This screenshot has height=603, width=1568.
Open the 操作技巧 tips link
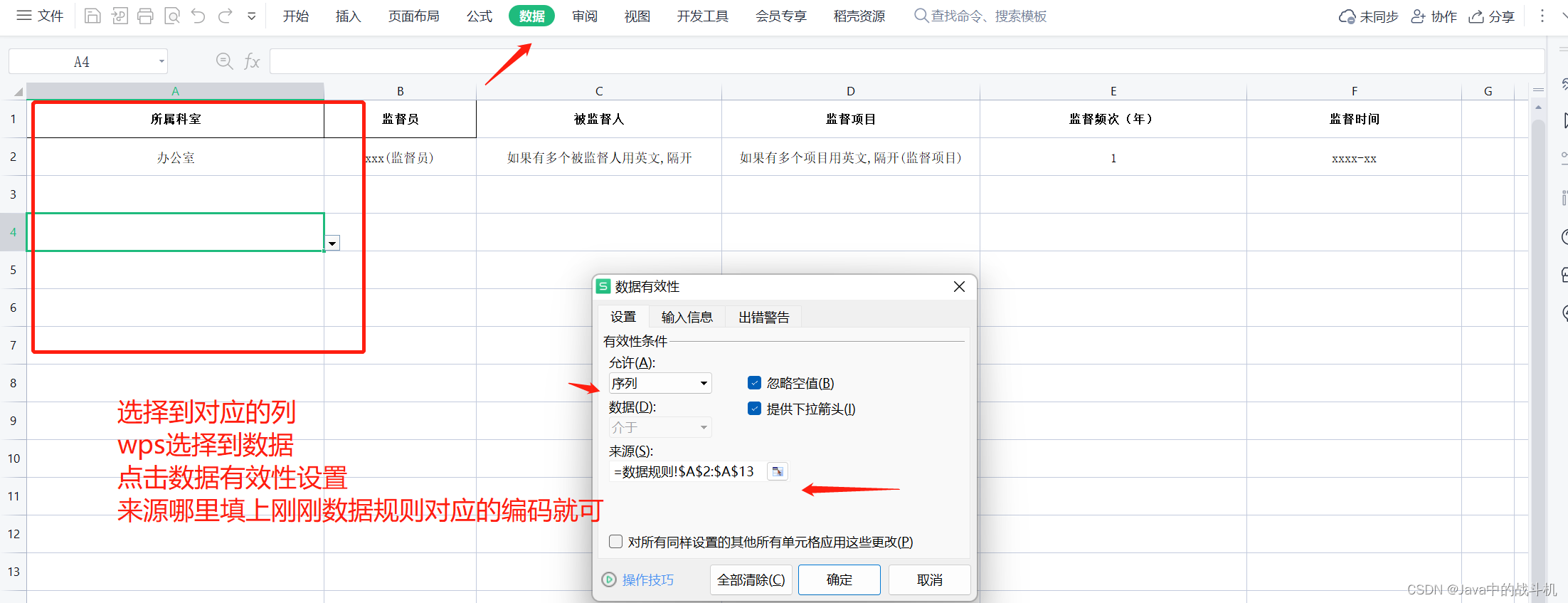[638, 580]
